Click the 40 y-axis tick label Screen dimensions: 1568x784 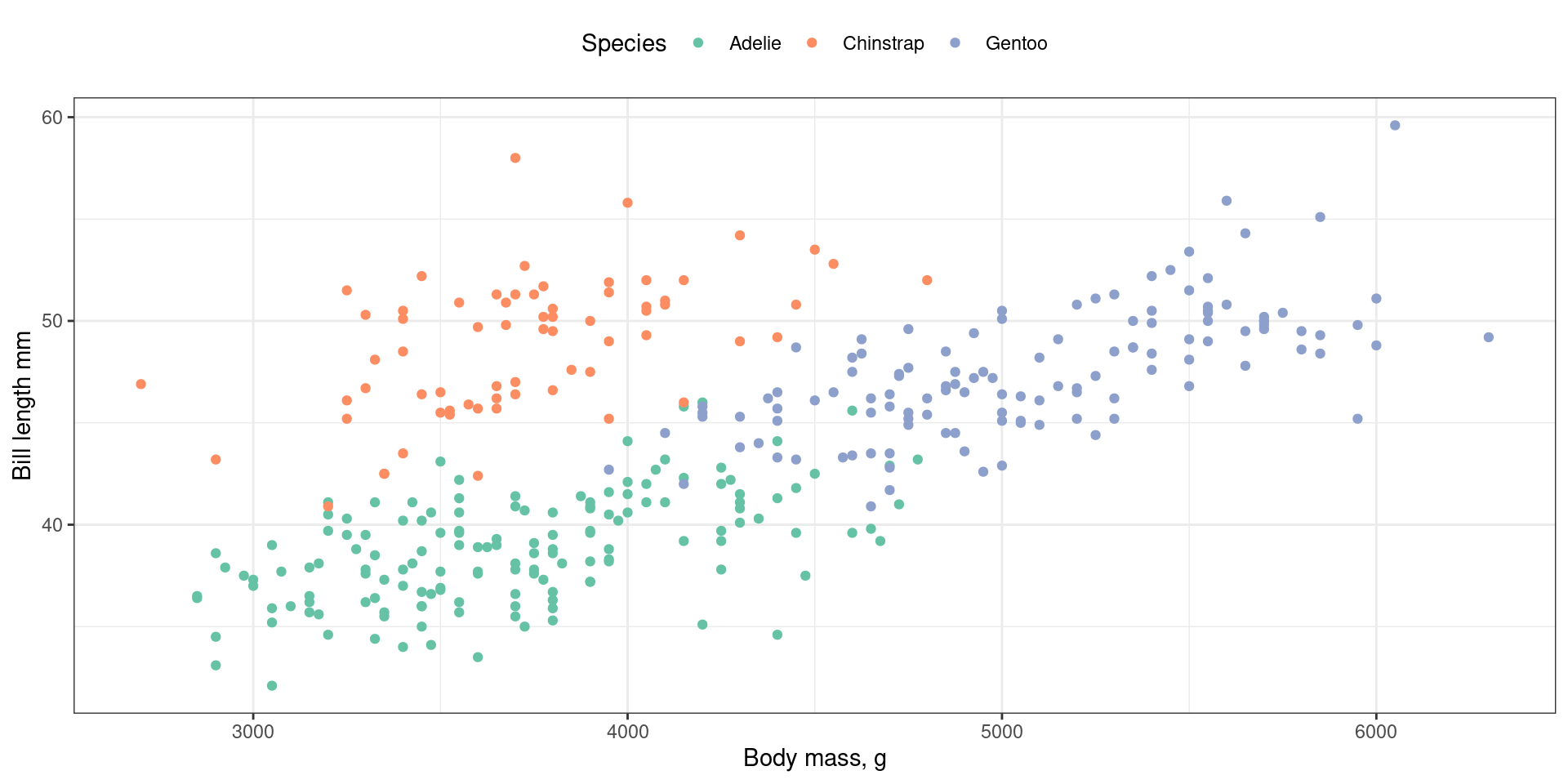(52, 525)
